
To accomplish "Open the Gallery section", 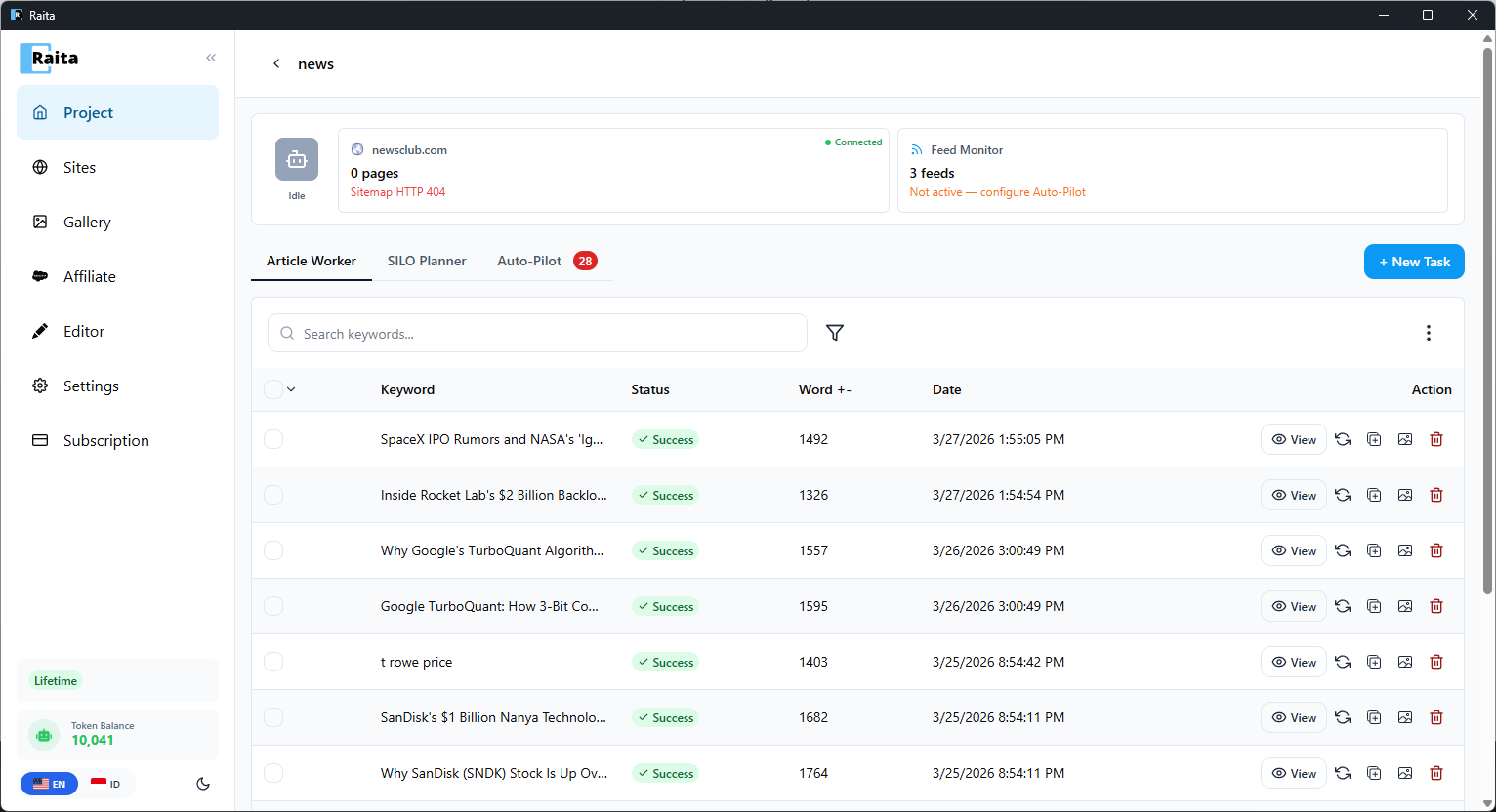I will point(117,222).
